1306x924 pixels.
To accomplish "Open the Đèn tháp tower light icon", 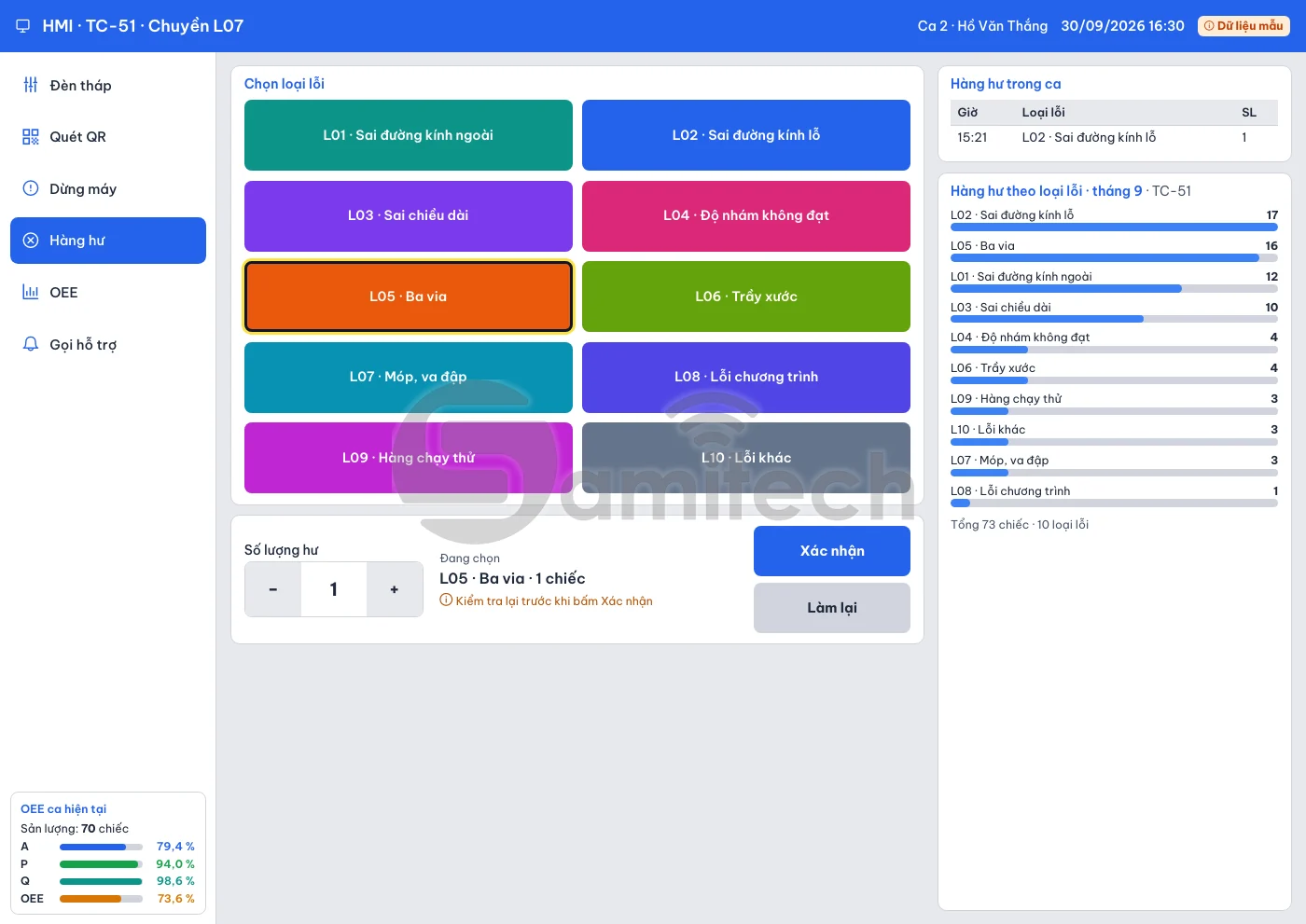I will (x=31, y=85).
